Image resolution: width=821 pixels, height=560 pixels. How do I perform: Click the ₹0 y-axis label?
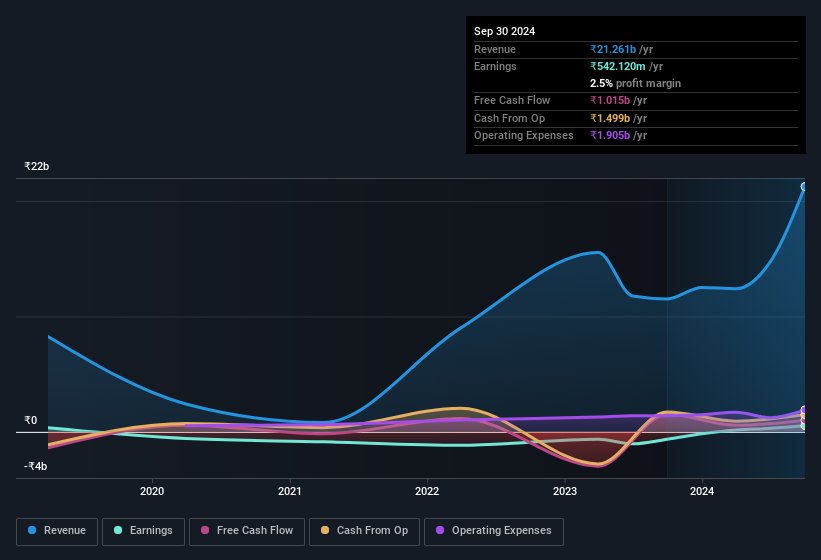click(x=30, y=420)
